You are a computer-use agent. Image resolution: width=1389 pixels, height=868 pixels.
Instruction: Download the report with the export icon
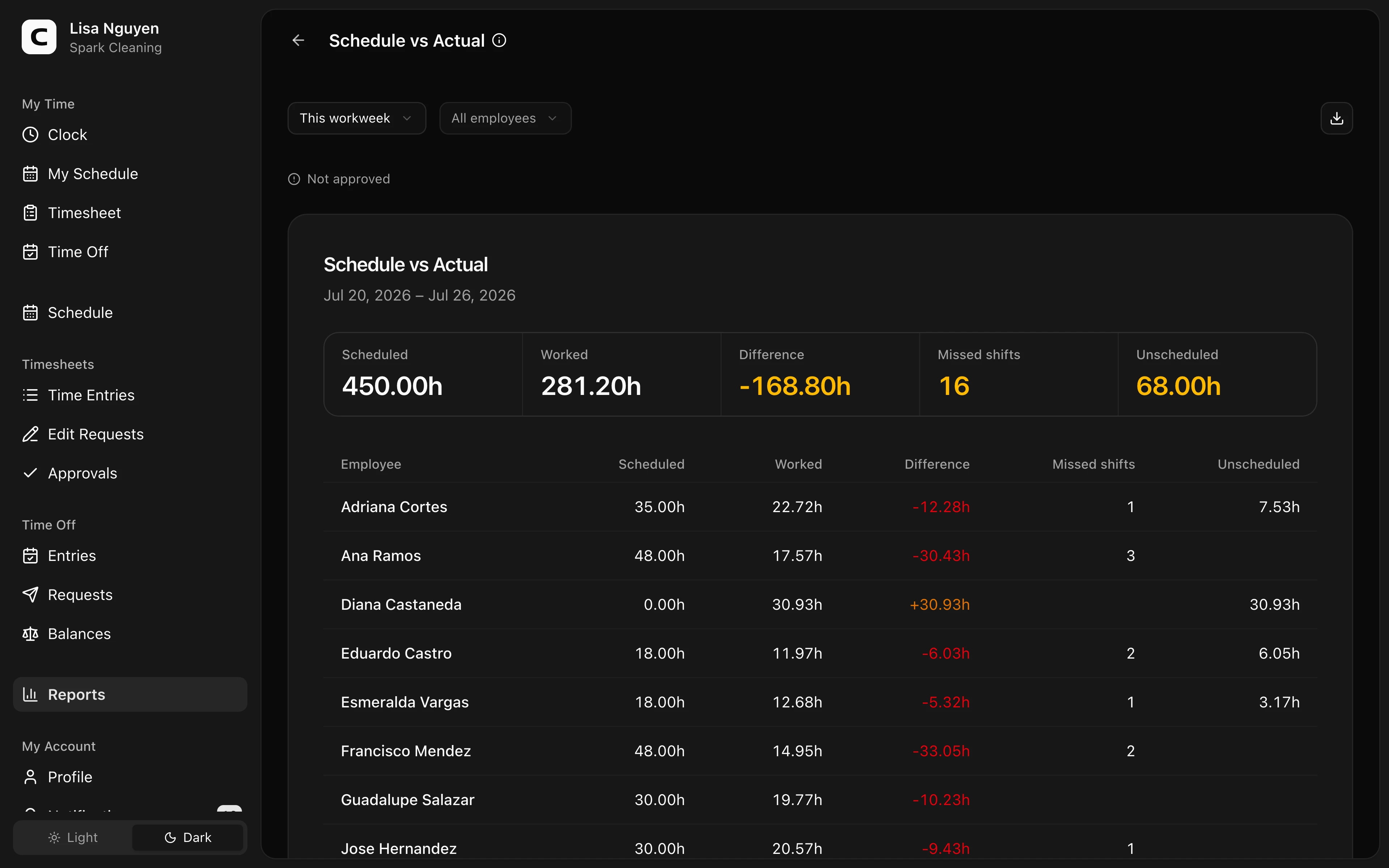(1336, 118)
